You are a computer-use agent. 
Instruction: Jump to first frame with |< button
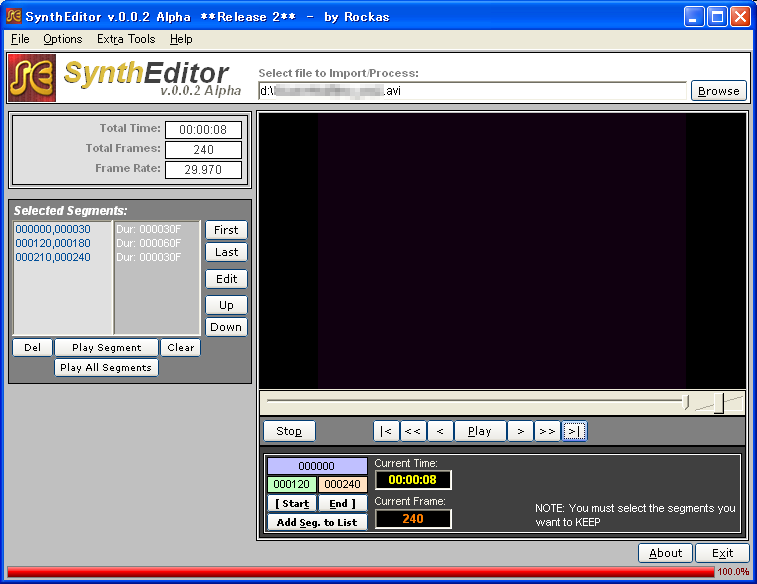[386, 431]
